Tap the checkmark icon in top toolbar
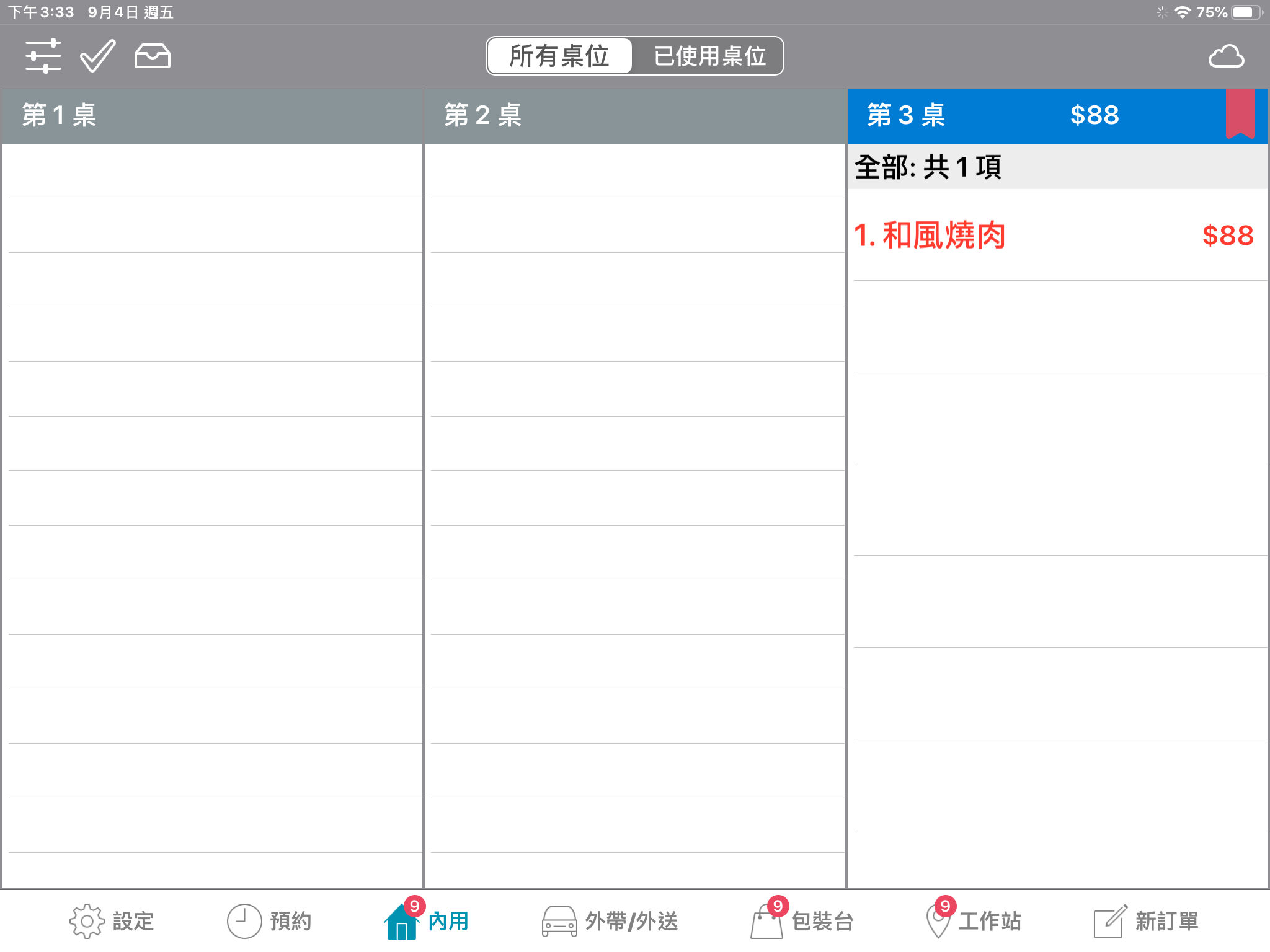Screen dimensions: 1270x952 coord(97,56)
